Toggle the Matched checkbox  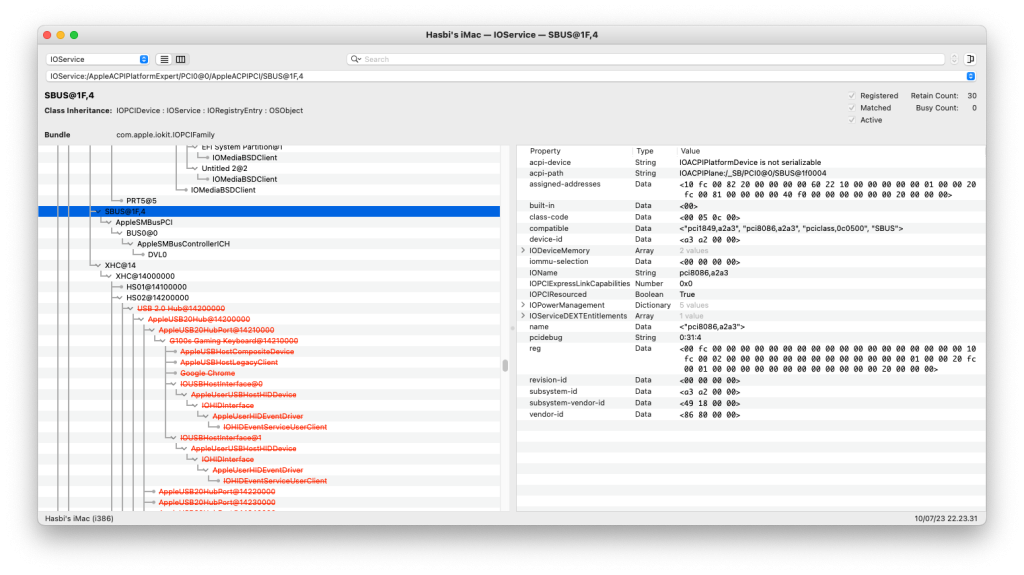coord(851,108)
